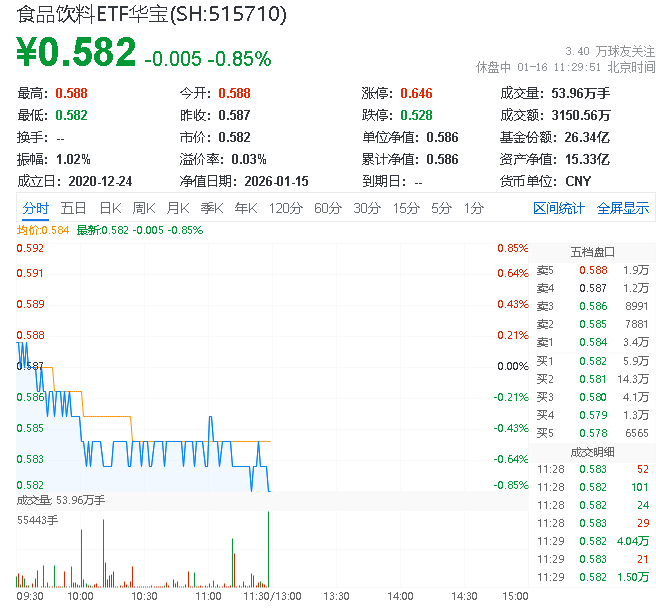Select the 日K daily candlestick tab
The width and height of the screenshot is (656, 615).
[x=110, y=208]
